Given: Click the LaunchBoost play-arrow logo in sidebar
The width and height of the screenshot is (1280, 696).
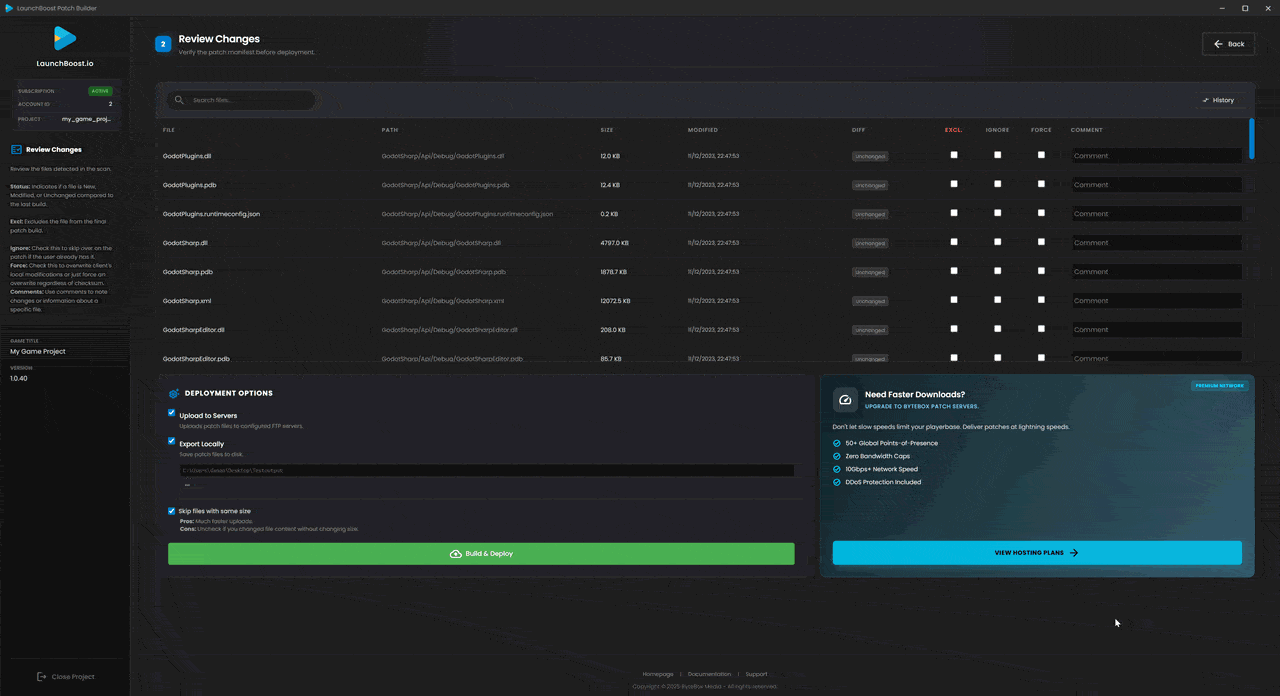Looking at the screenshot, I should coord(65,39).
